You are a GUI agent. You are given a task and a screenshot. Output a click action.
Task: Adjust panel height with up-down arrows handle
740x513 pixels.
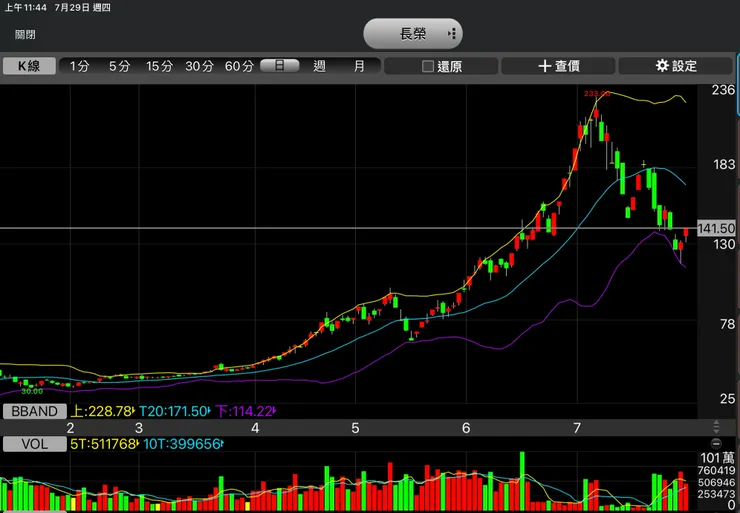tap(716, 427)
